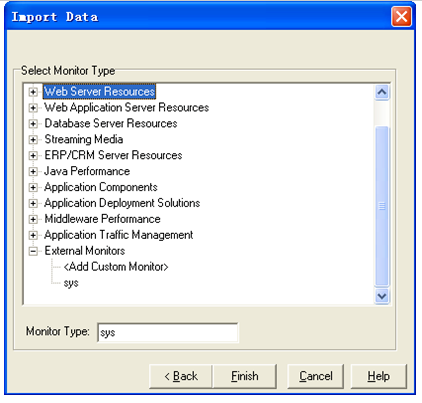Click the scrollbar up arrow
Screen dimensions: 422x403
tap(382, 92)
